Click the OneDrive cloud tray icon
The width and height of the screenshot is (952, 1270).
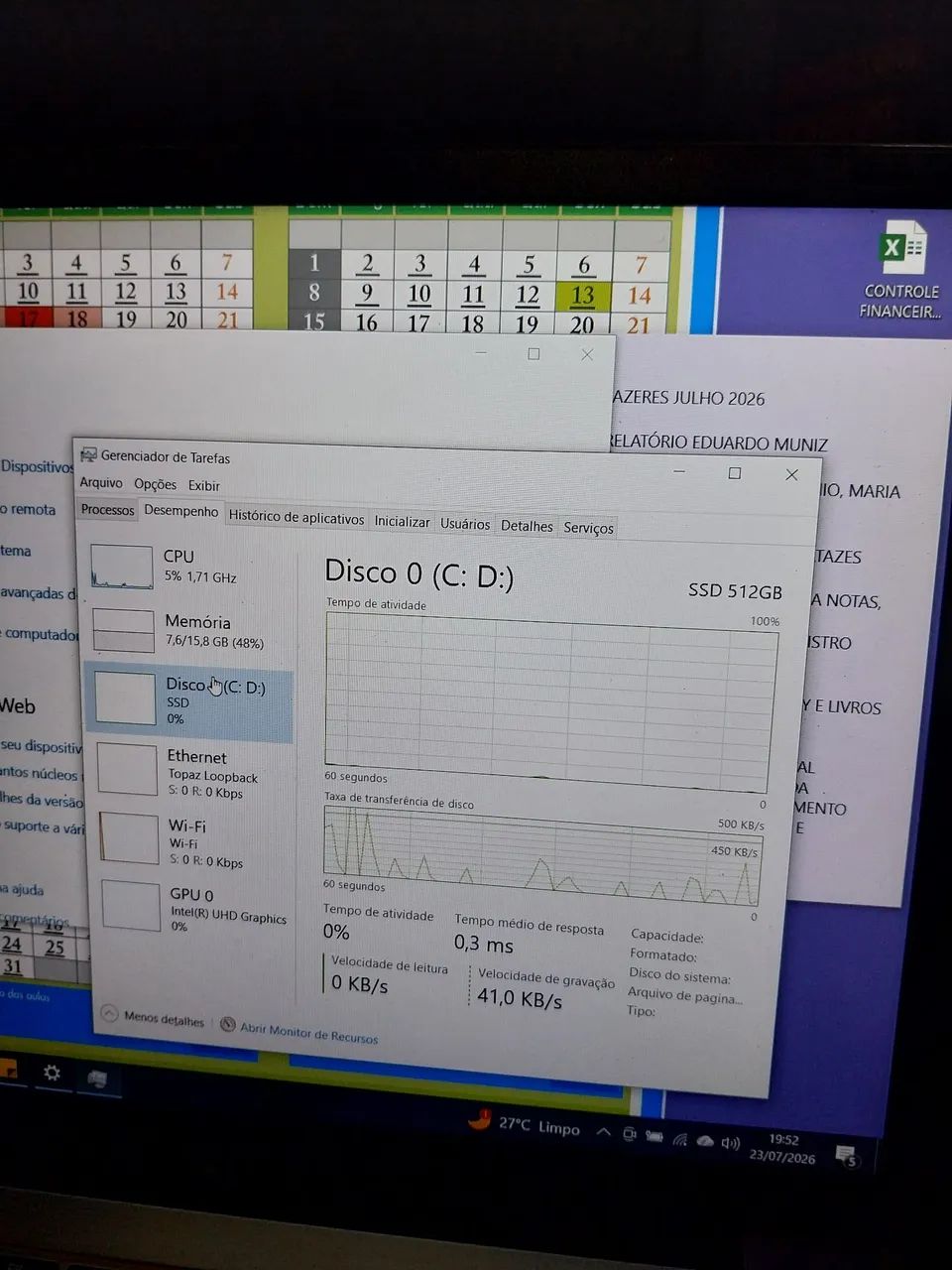[x=705, y=1142]
